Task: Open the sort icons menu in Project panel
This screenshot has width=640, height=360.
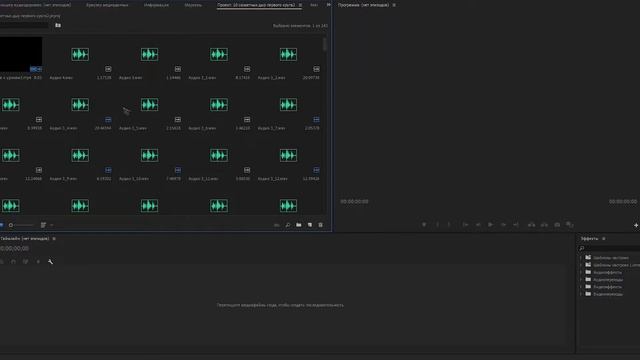Action: [x=44, y=225]
